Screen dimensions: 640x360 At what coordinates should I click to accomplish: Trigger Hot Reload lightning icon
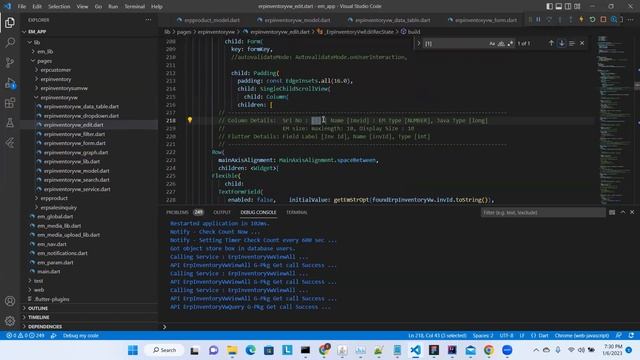point(581,20)
